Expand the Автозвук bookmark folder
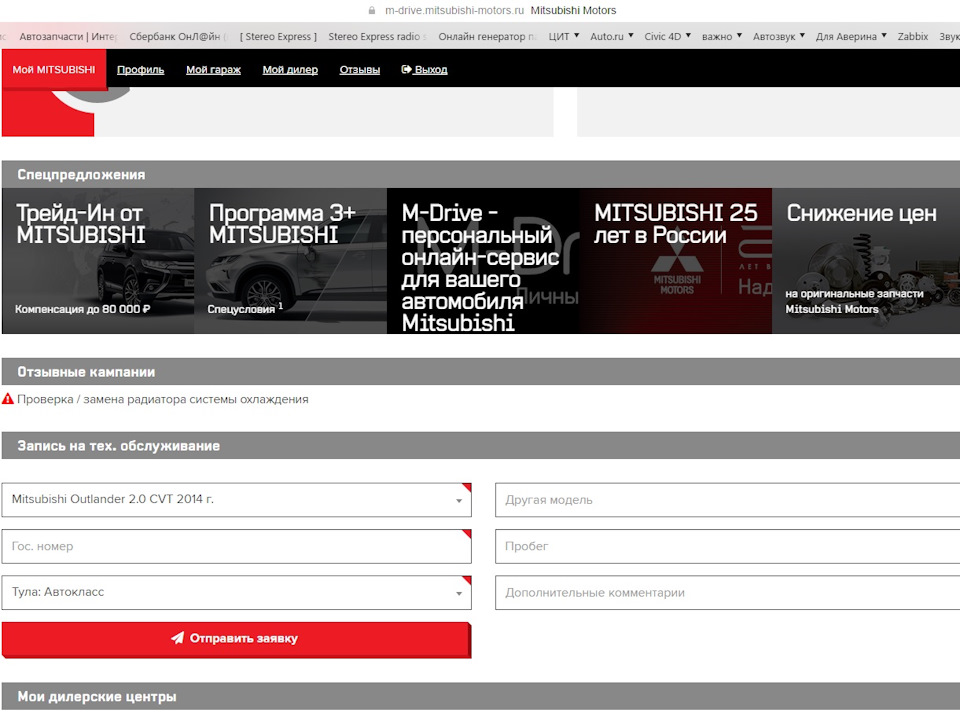960x713 pixels. (779, 36)
